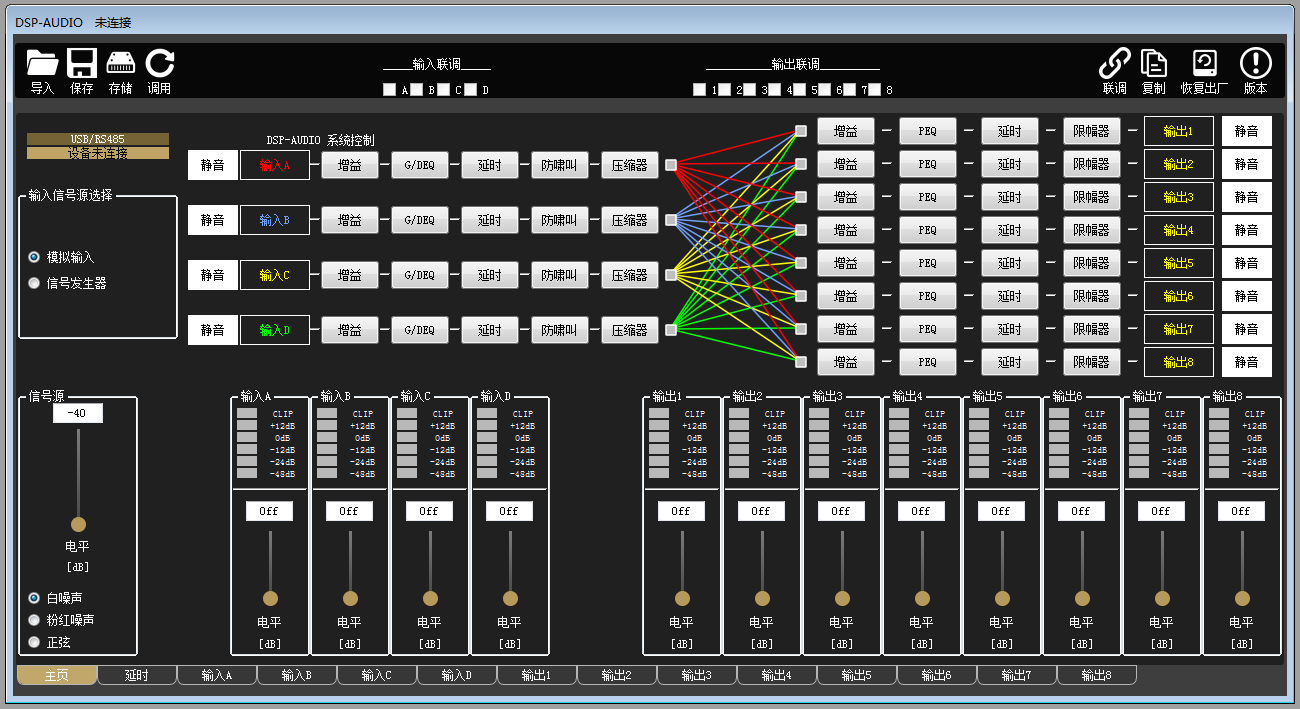Open the 输出1 tab at bottom
The height and width of the screenshot is (709, 1300).
(537, 675)
